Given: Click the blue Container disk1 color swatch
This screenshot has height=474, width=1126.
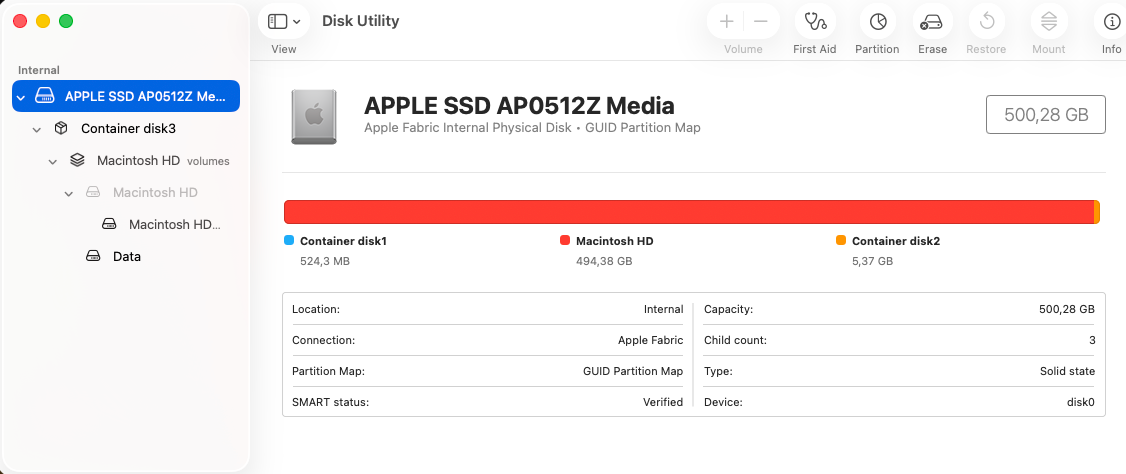Looking at the screenshot, I should pyautogui.click(x=289, y=241).
